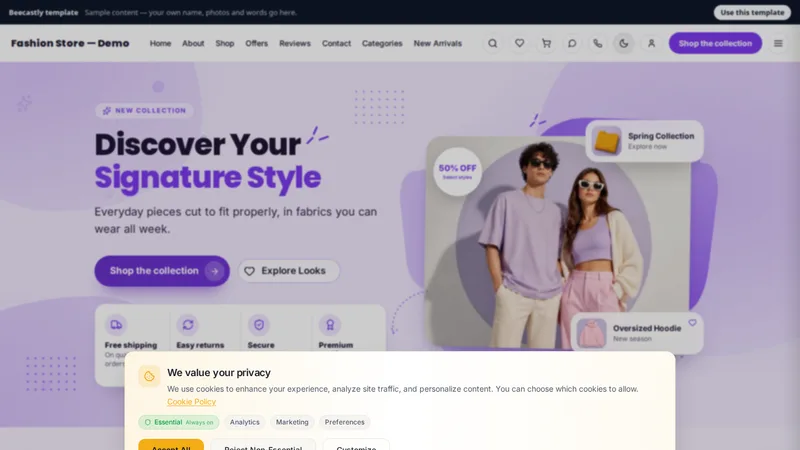
Task: Open the Contact menu item
Action: [336, 43]
